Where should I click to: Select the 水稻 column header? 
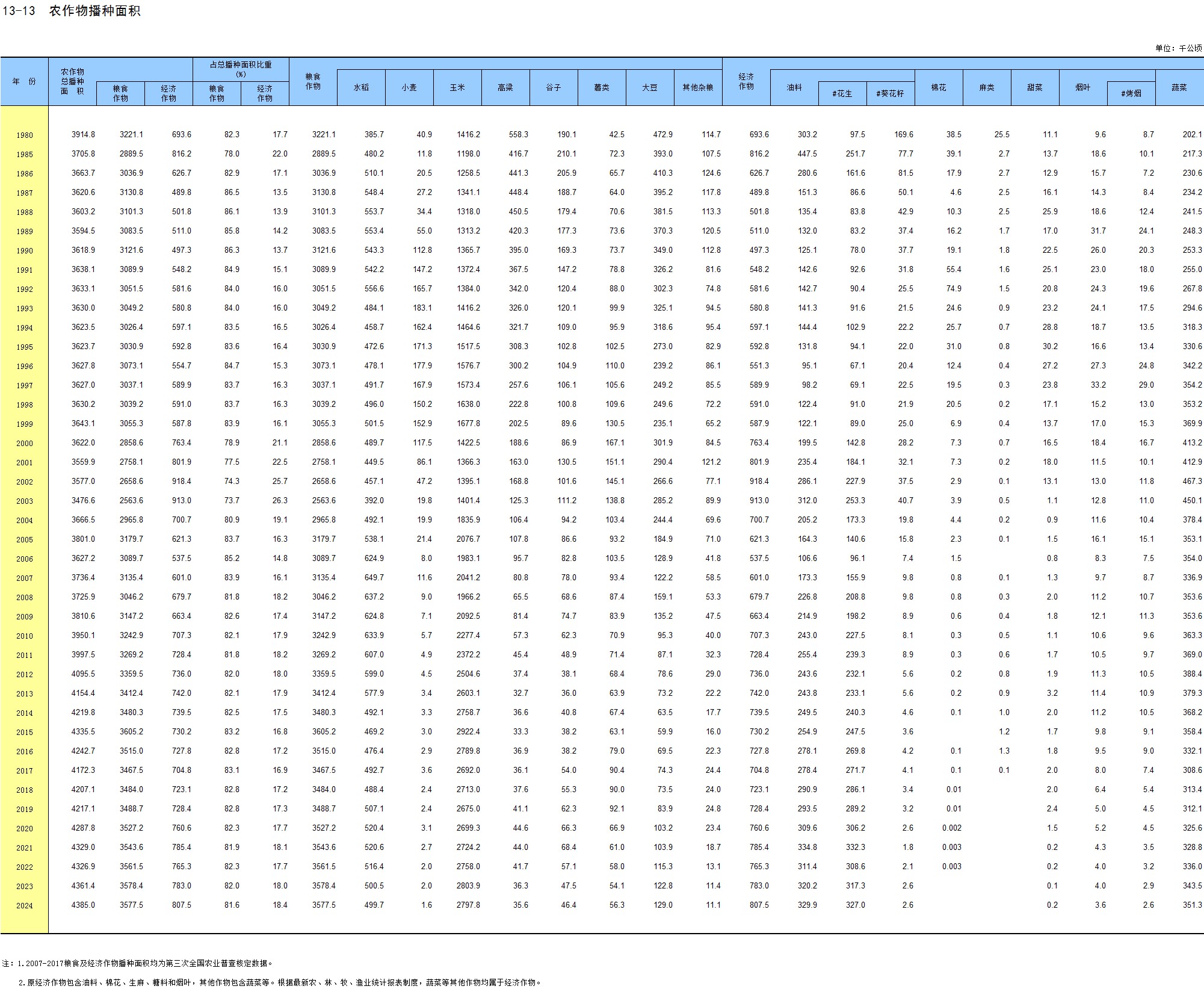pyautogui.click(x=361, y=87)
